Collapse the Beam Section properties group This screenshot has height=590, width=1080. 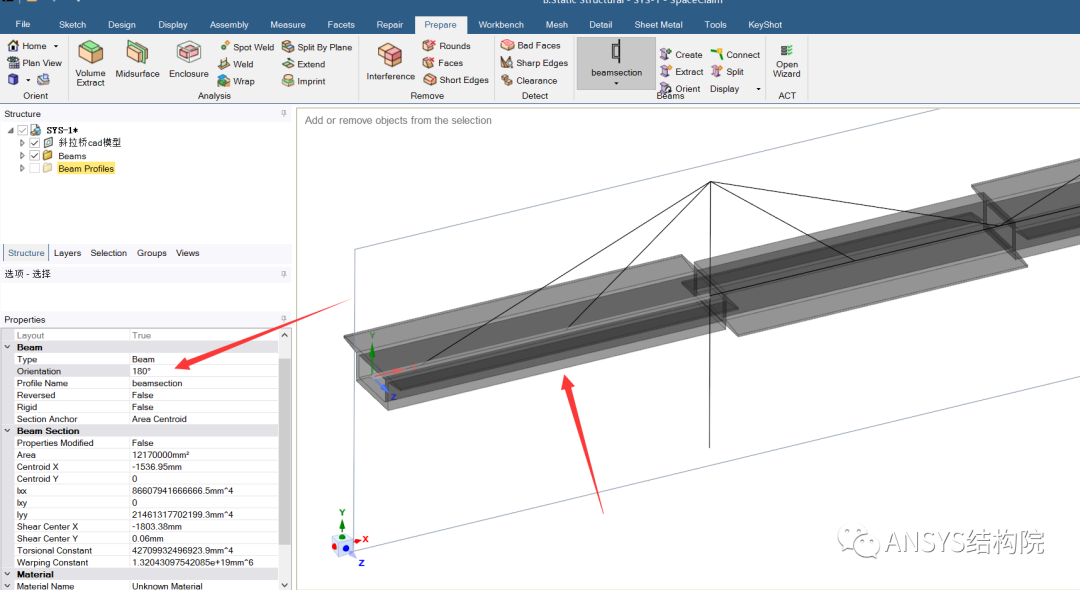[8, 431]
